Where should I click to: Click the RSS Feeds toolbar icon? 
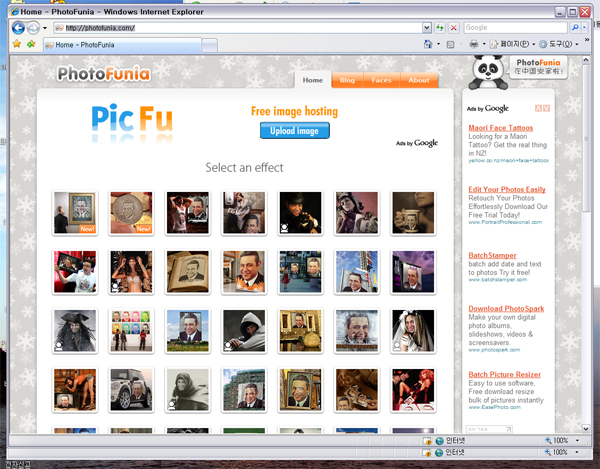(x=451, y=44)
